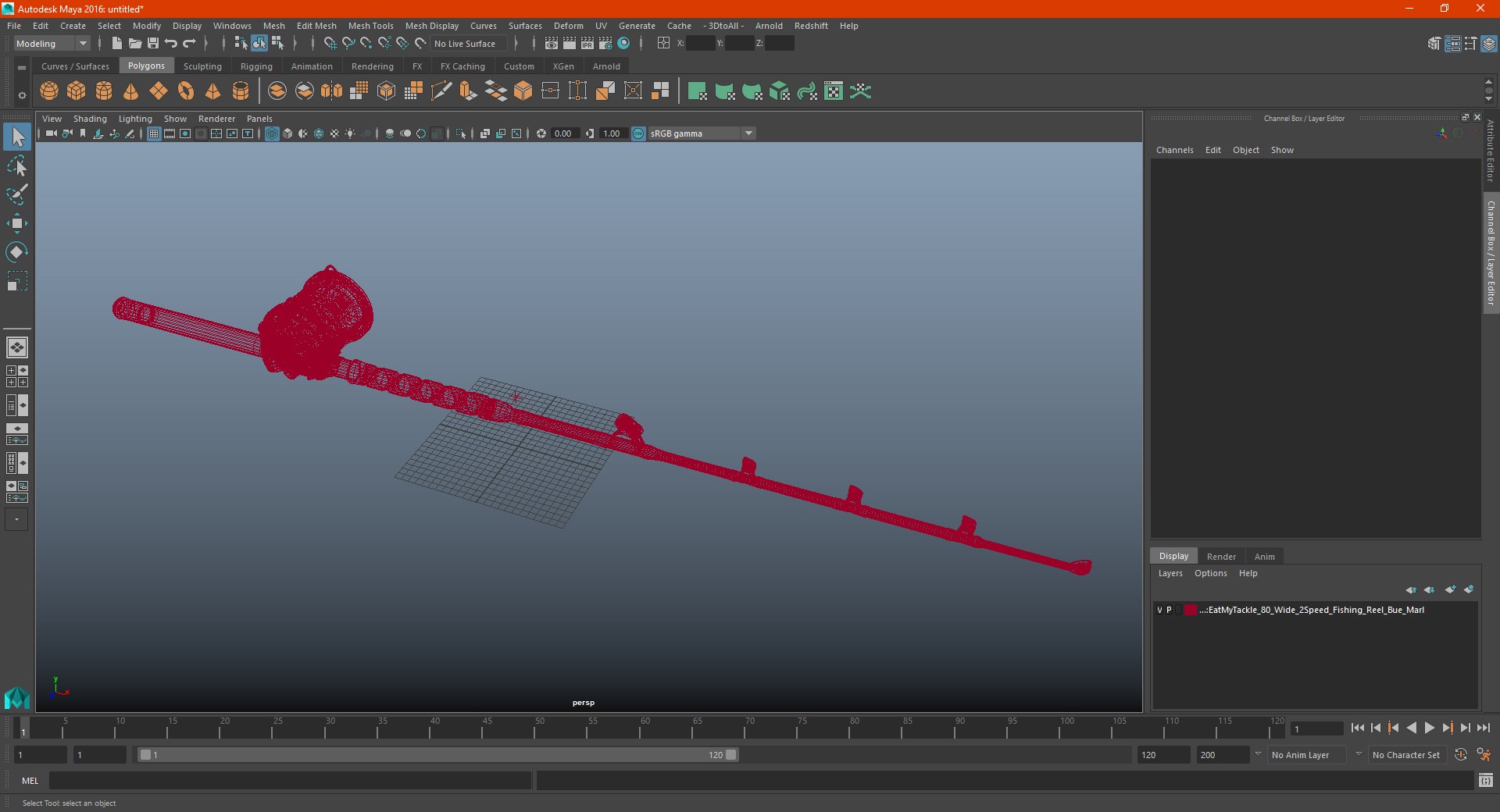Click the IPR render icon
The width and height of the screenshot is (1500, 812).
[x=587, y=44]
